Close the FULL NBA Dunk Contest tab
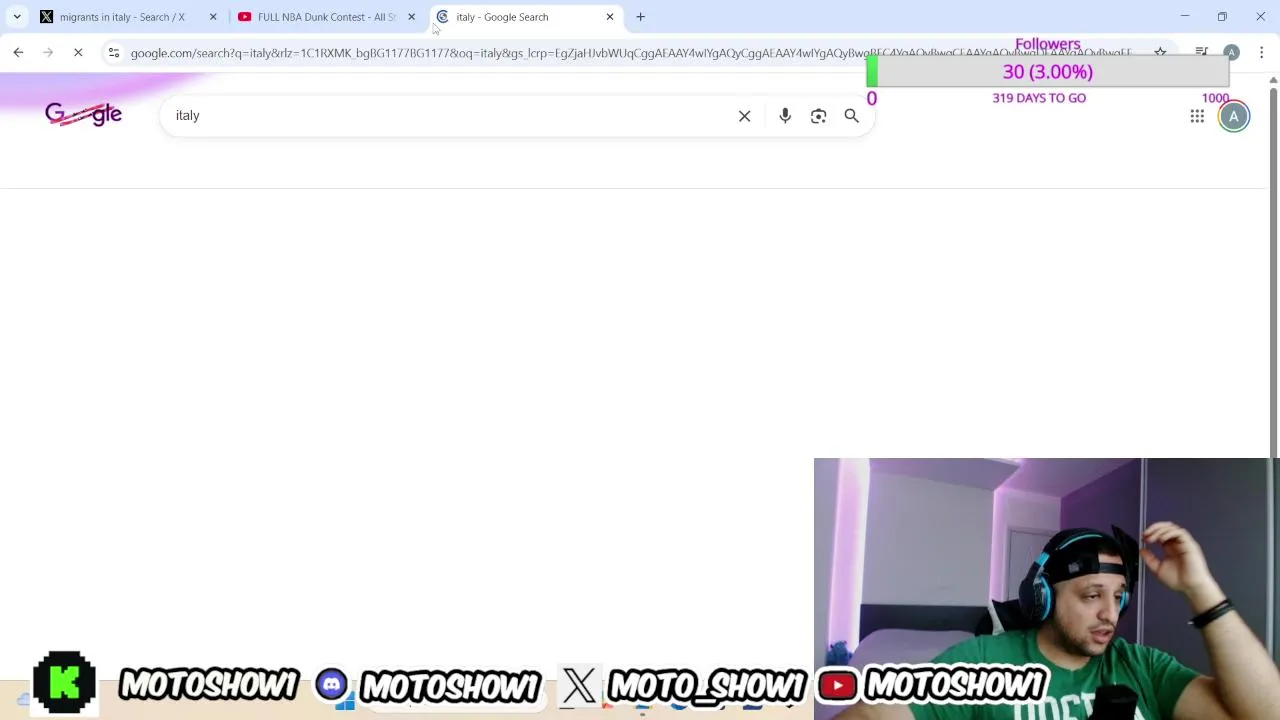Screen dimensions: 1280x720 [411, 17]
